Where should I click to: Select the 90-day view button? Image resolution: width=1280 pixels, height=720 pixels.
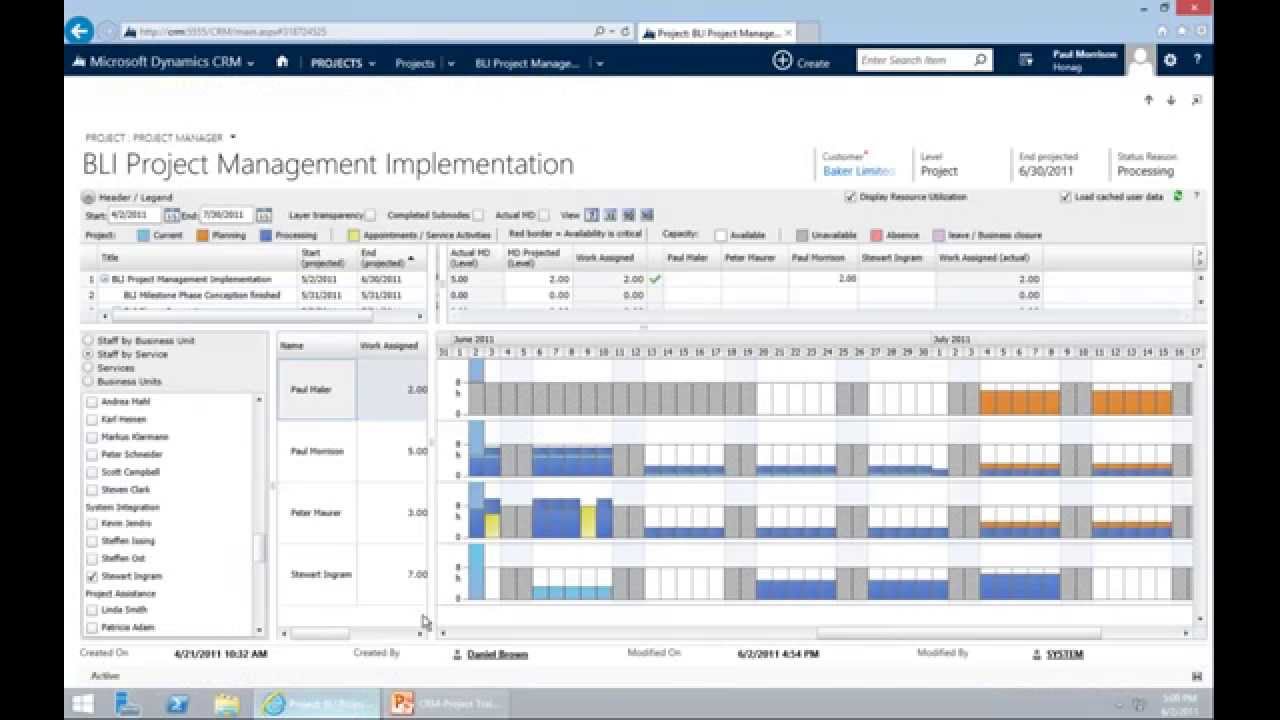tap(628, 215)
